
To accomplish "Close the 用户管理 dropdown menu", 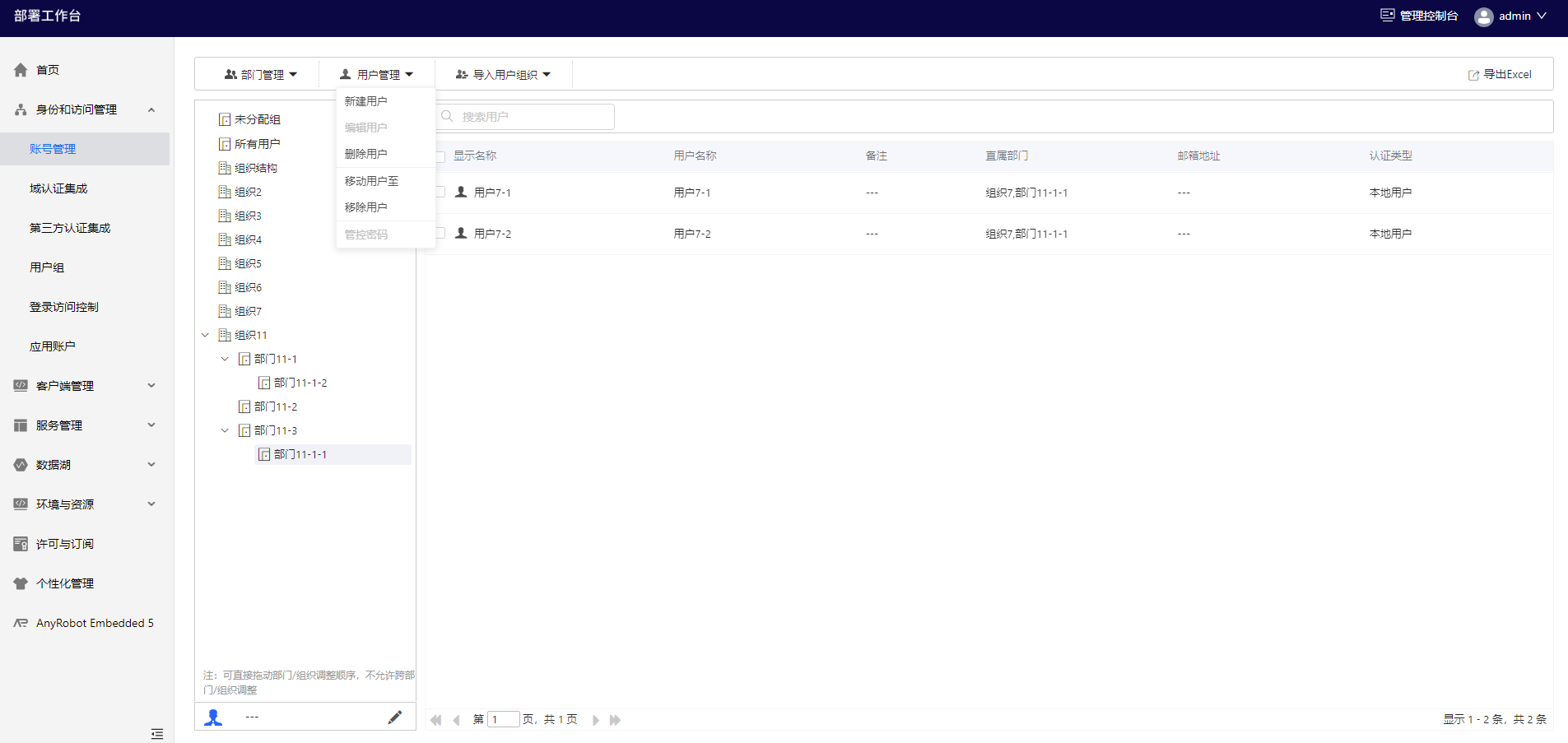I will click(x=376, y=74).
